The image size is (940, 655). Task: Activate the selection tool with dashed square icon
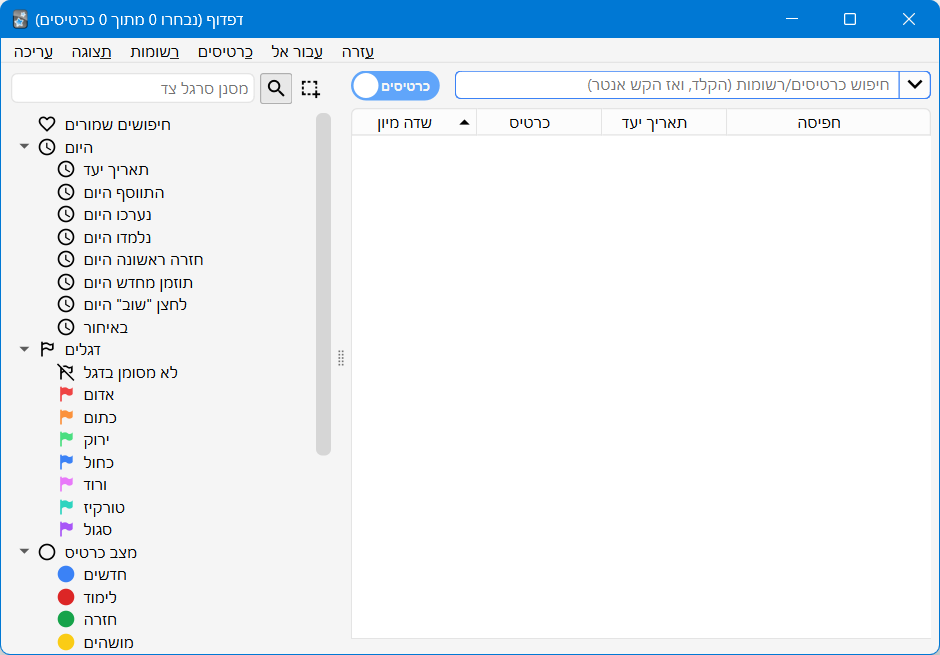tap(310, 89)
